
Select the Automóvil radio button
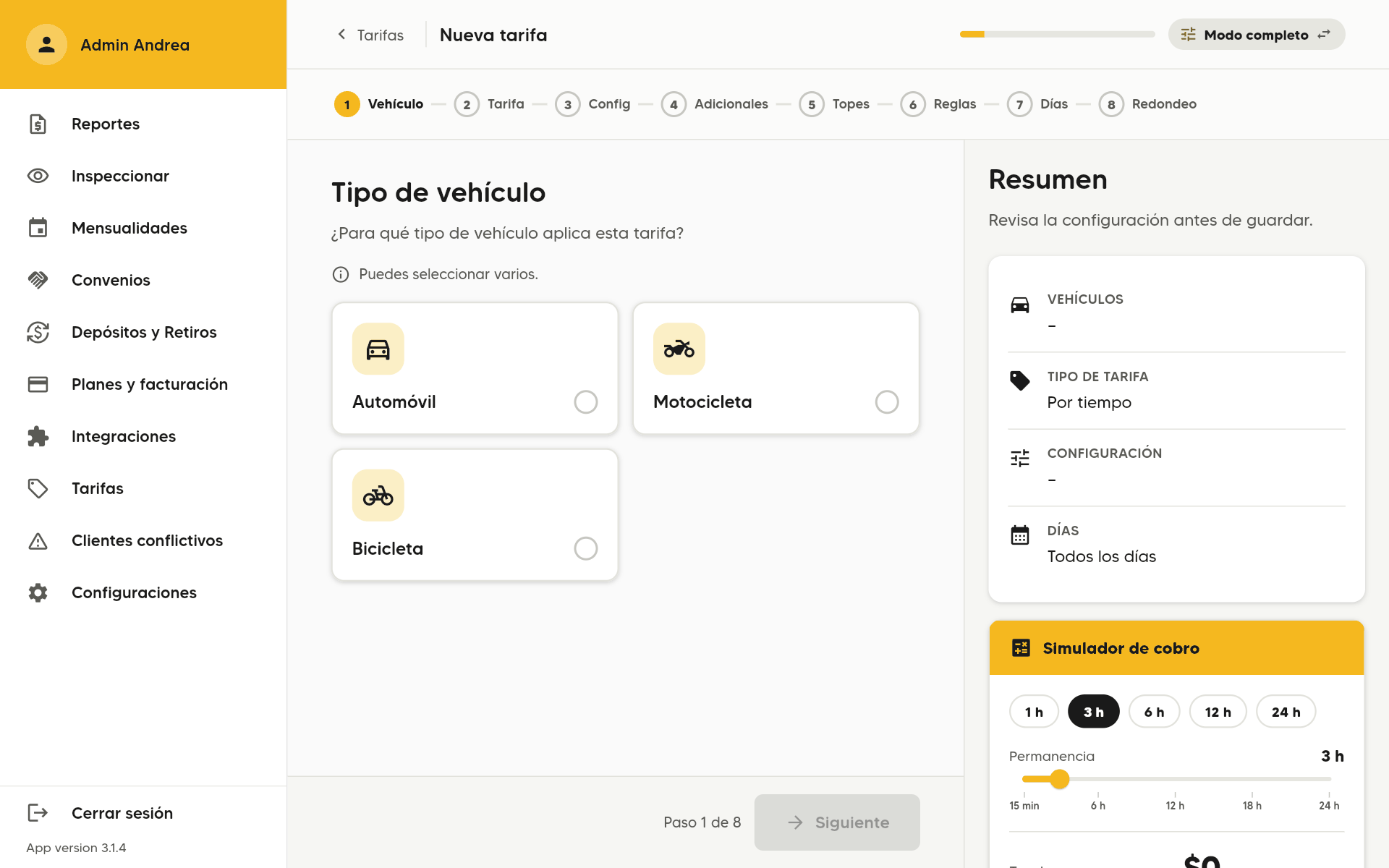[586, 402]
